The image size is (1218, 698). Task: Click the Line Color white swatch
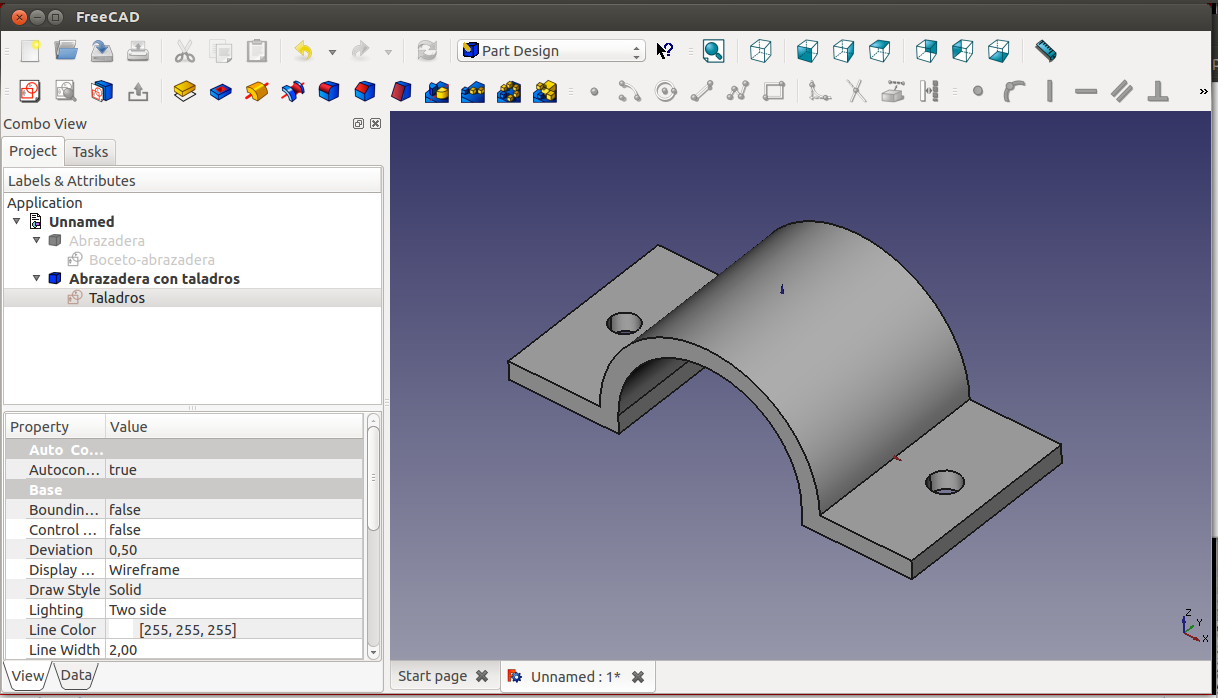point(121,630)
